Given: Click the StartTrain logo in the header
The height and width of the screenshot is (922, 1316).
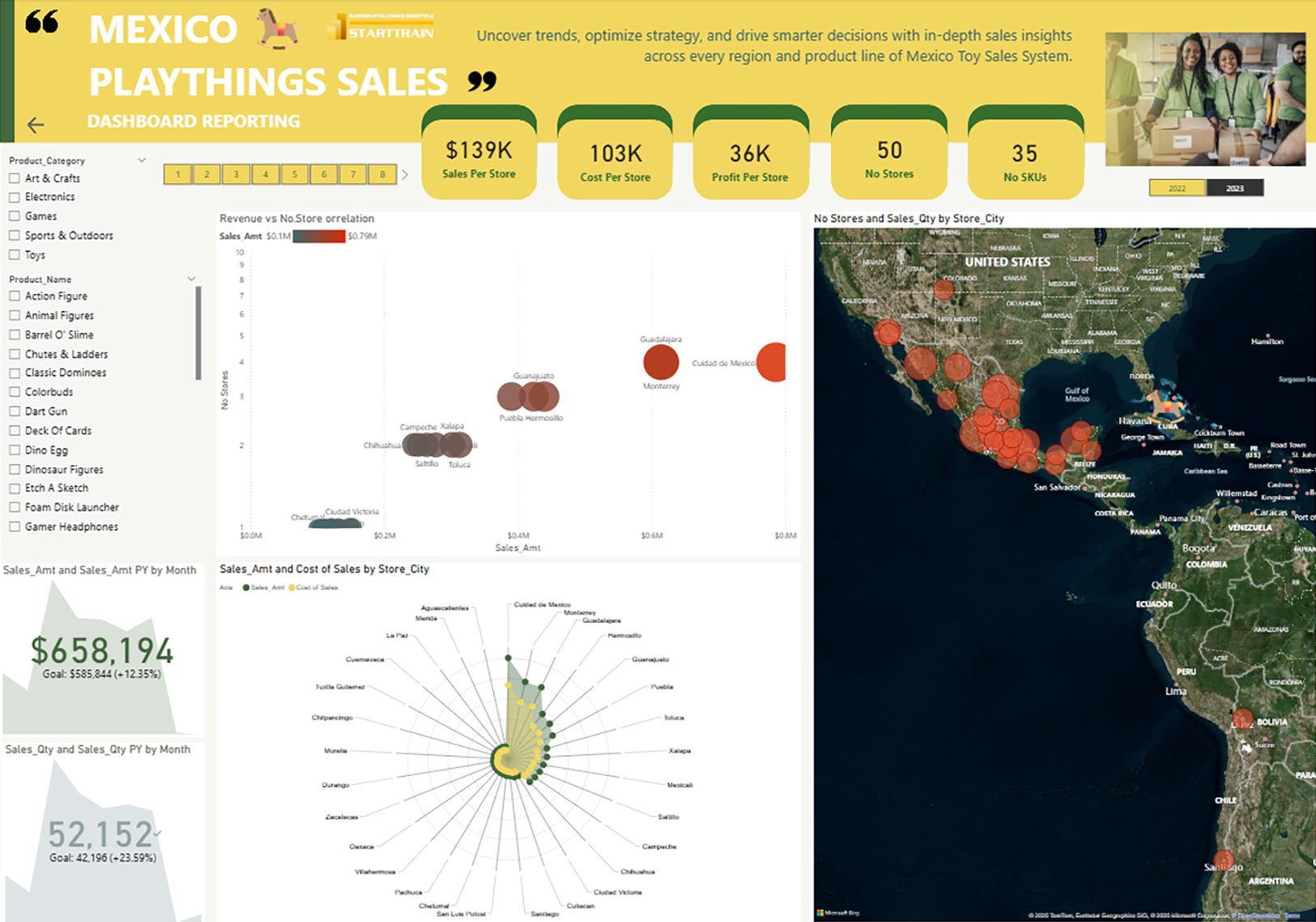Looking at the screenshot, I should pyautogui.click(x=381, y=28).
